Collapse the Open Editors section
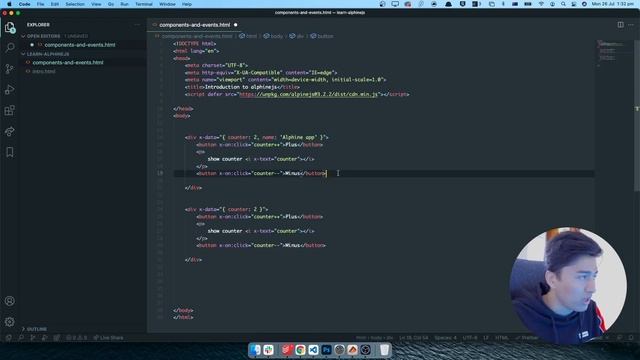This screenshot has width=640, height=360. 43,36
